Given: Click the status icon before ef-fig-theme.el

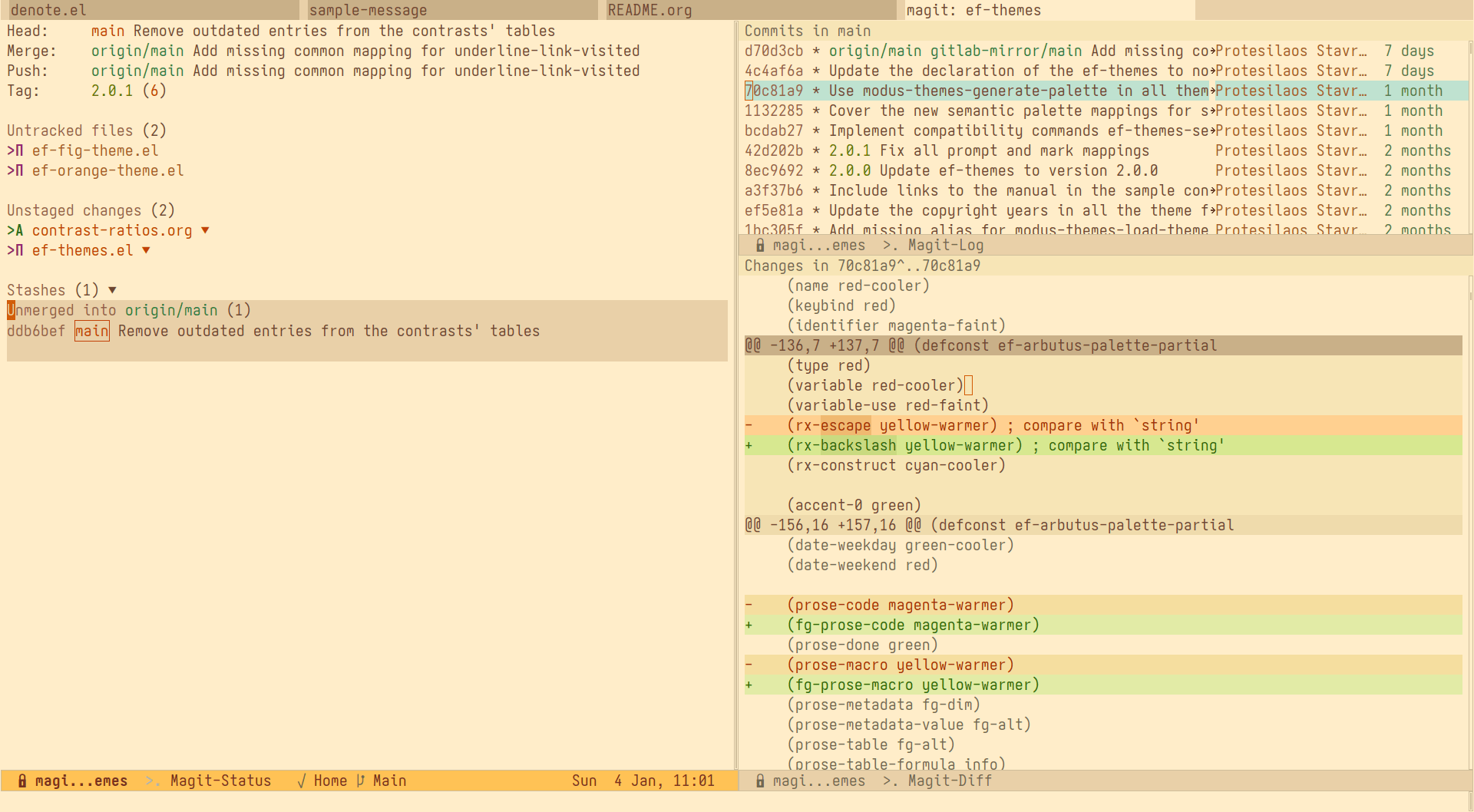Looking at the screenshot, I should (18, 150).
